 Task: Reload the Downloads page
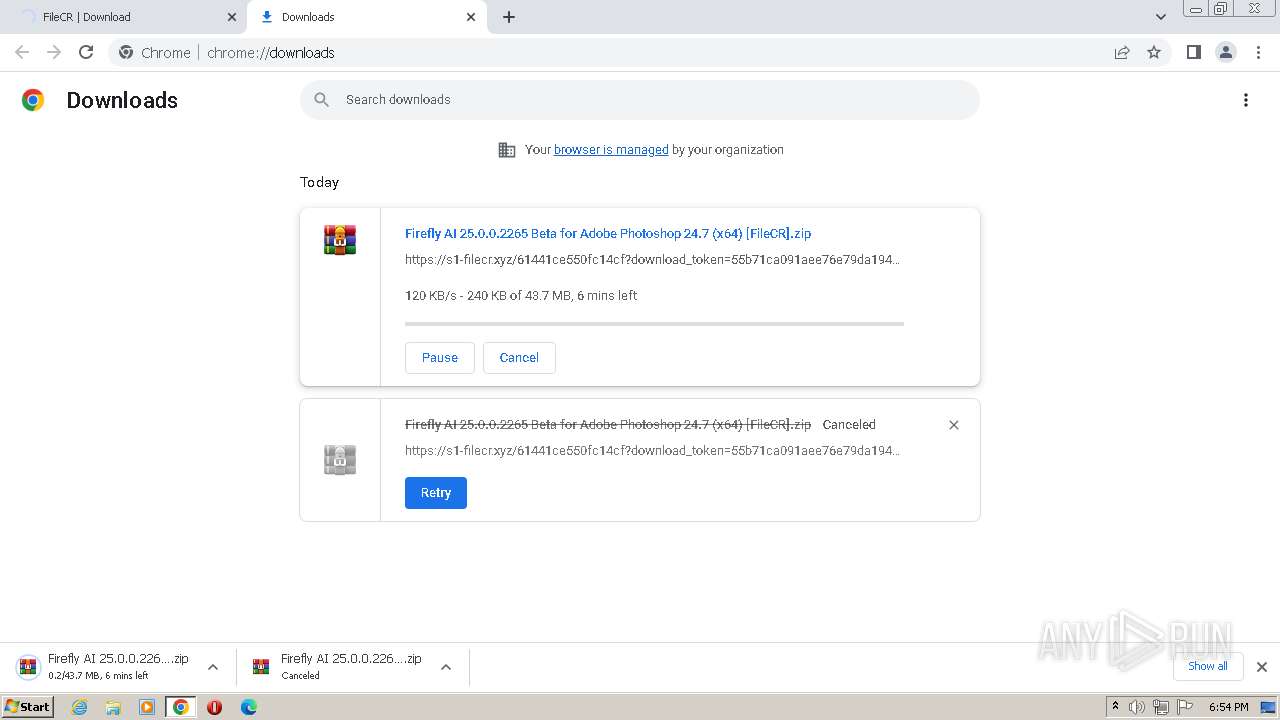86,52
